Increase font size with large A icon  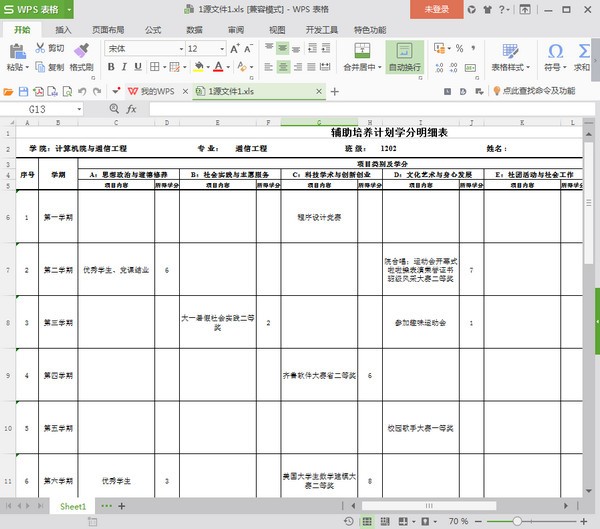tap(235, 49)
